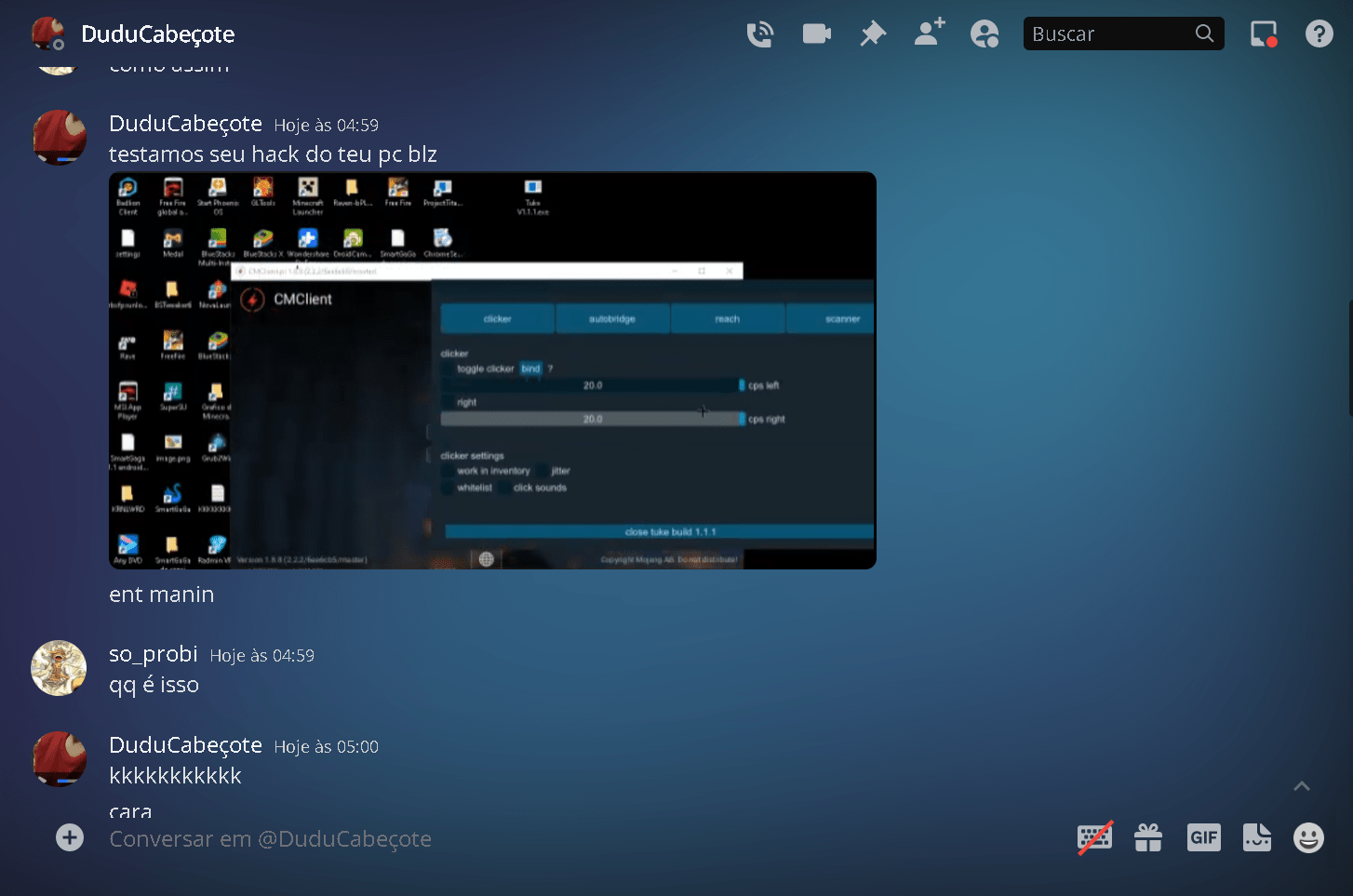Open the gift menu

(1148, 837)
